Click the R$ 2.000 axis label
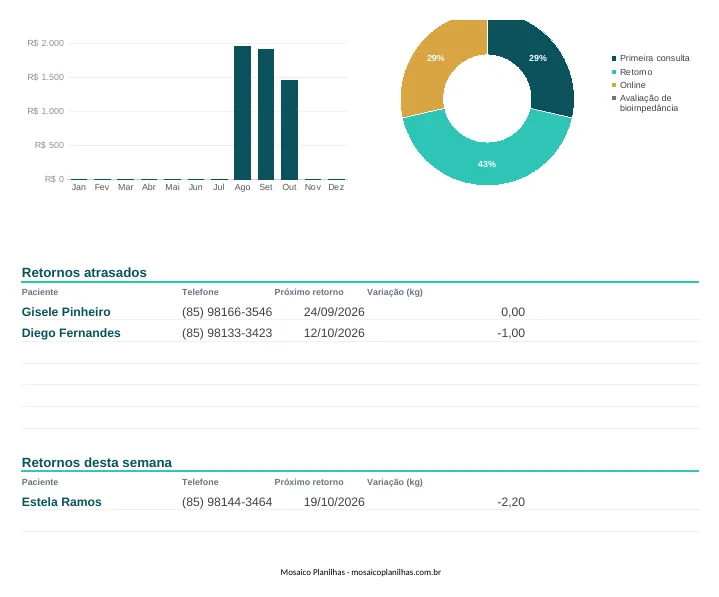The height and width of the screenshot is (597, 719). click(46, 43)
